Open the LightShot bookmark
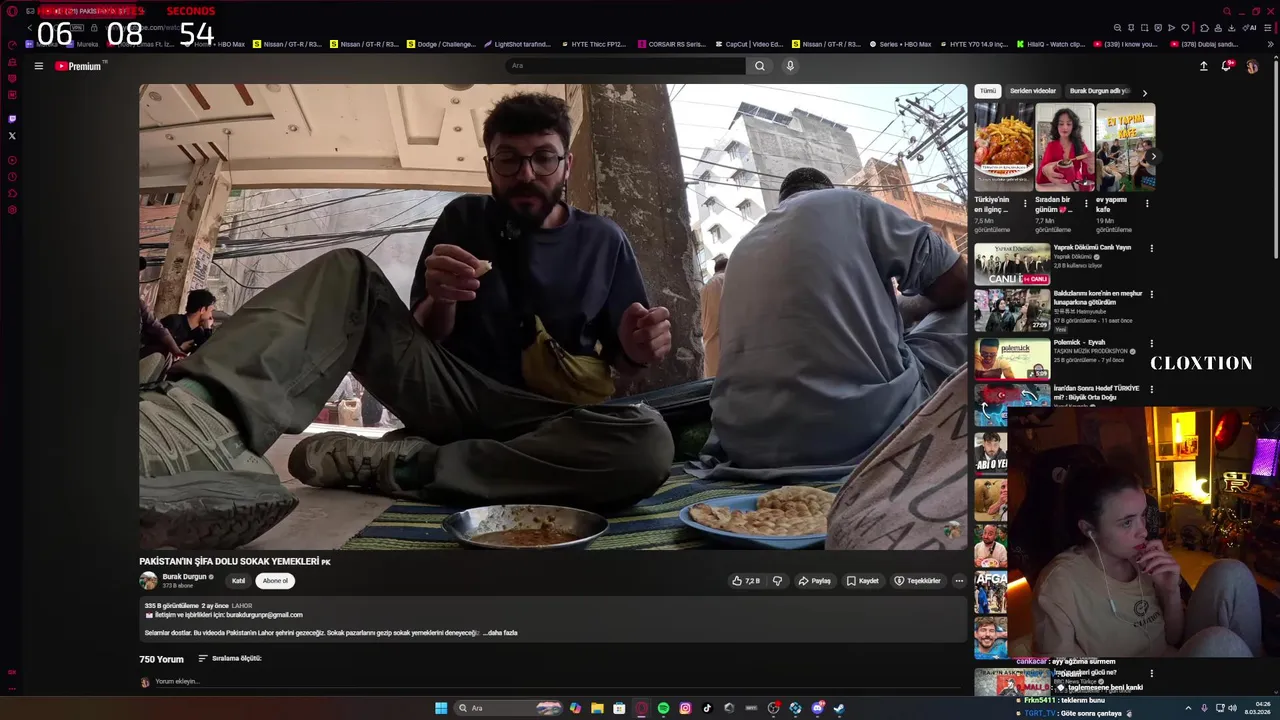This screenshot has width=1280, height=720. (x=518, y=44)
